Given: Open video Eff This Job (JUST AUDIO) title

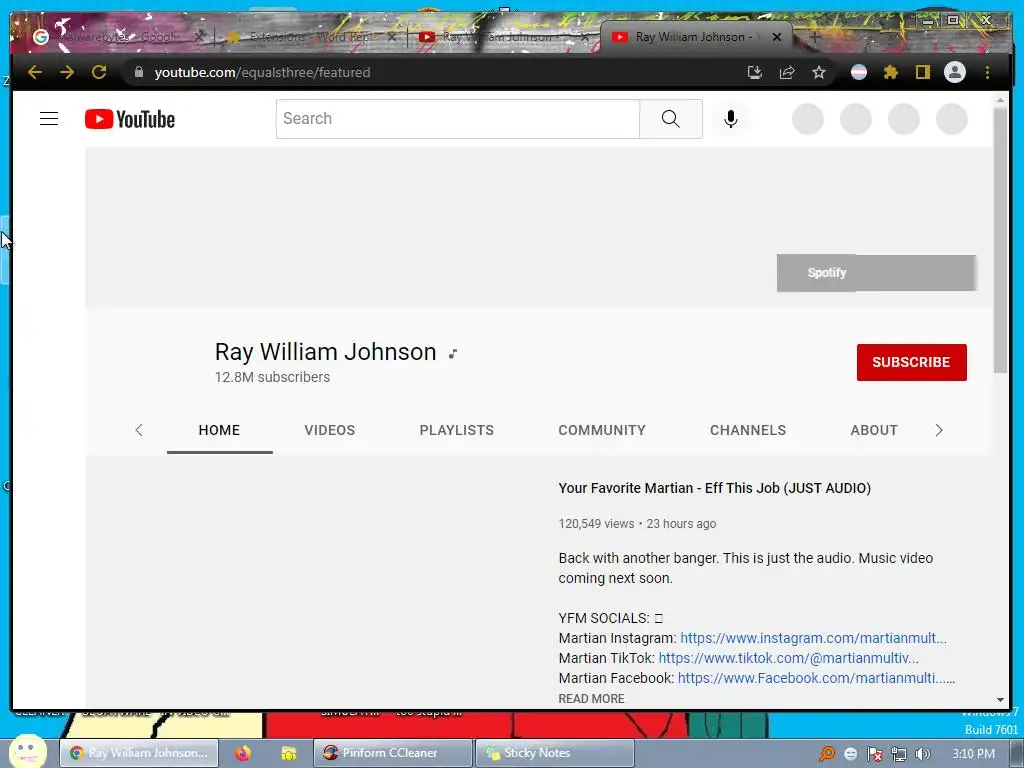Looking at the screenshot, I should (x=714, y=488).
